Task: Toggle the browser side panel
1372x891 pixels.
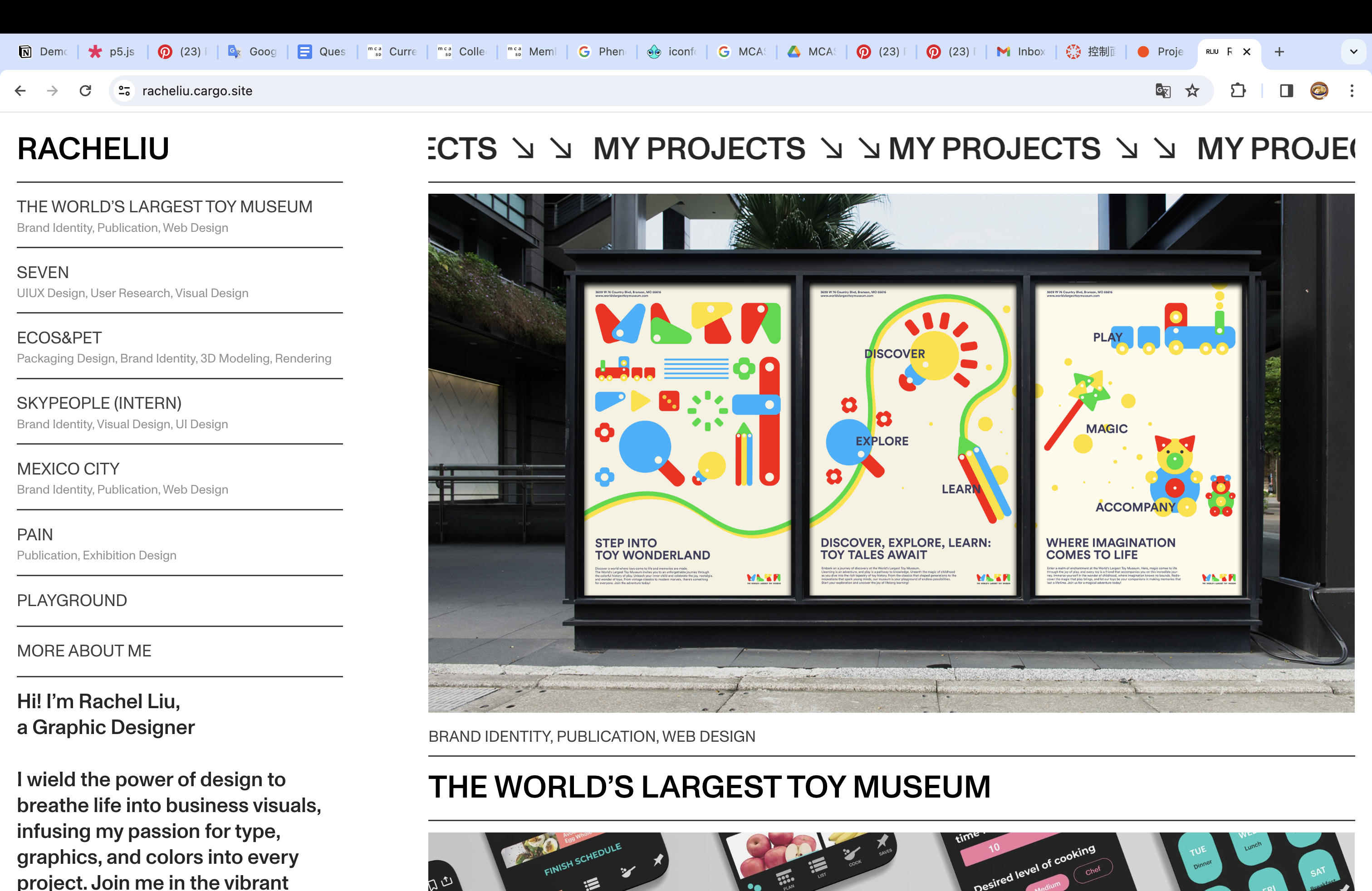Action: (x=1286, y=90)
